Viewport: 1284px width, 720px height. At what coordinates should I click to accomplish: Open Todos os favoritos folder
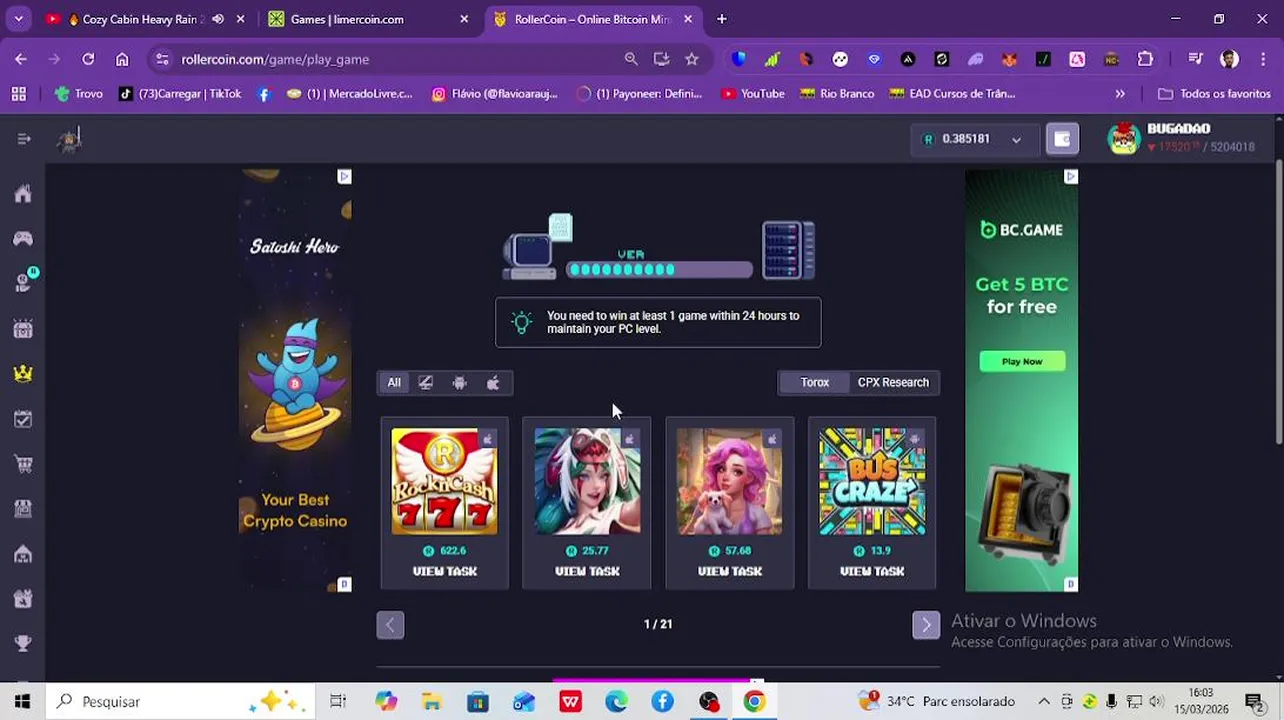pos(1214,93)
